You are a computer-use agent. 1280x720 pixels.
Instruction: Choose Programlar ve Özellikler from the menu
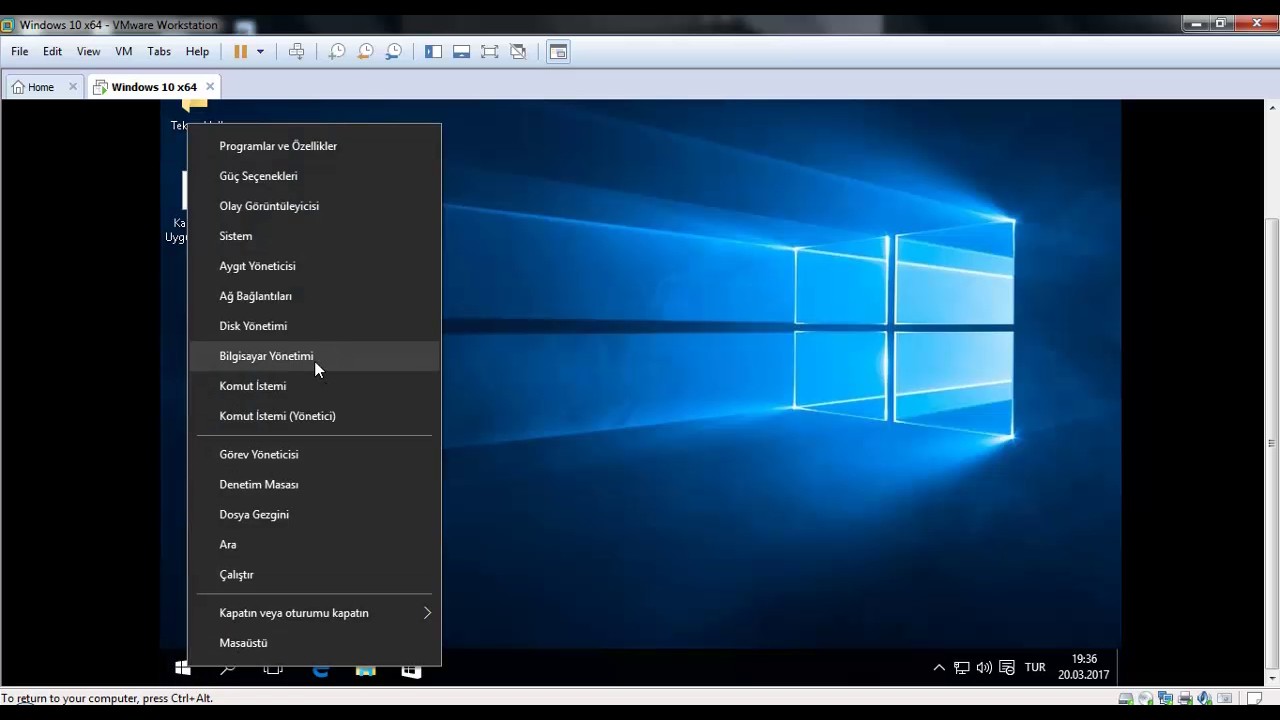(x=314, y=146)
